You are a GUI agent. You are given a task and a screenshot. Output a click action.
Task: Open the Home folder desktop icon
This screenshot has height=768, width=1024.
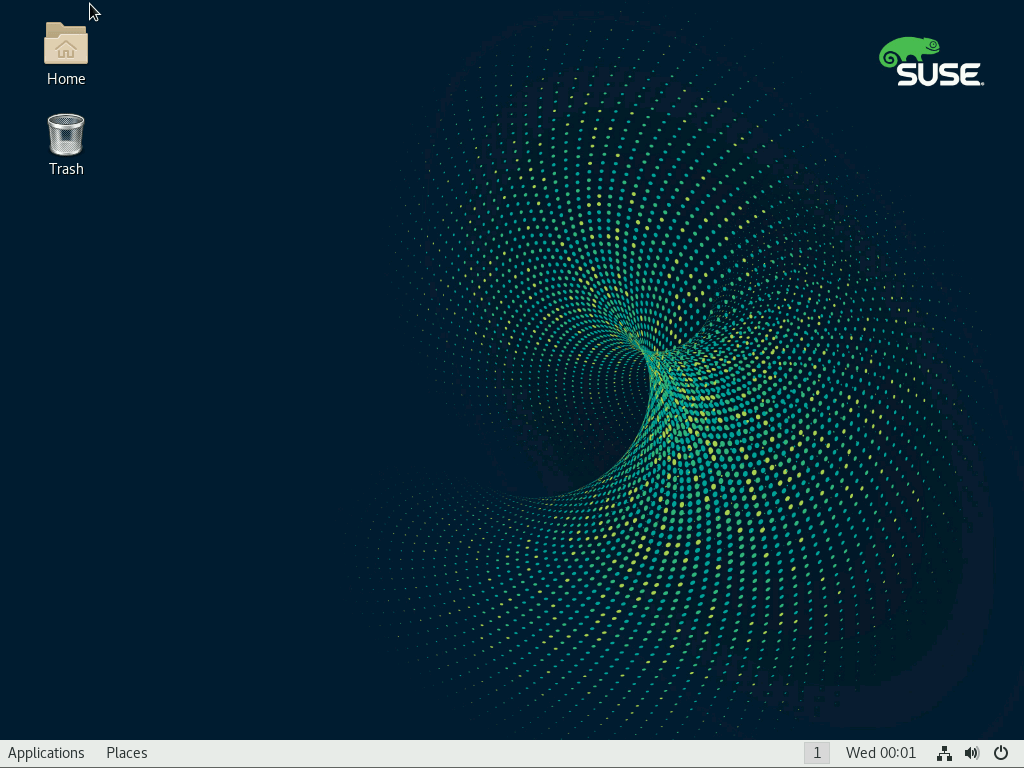(x=66, y=44)
